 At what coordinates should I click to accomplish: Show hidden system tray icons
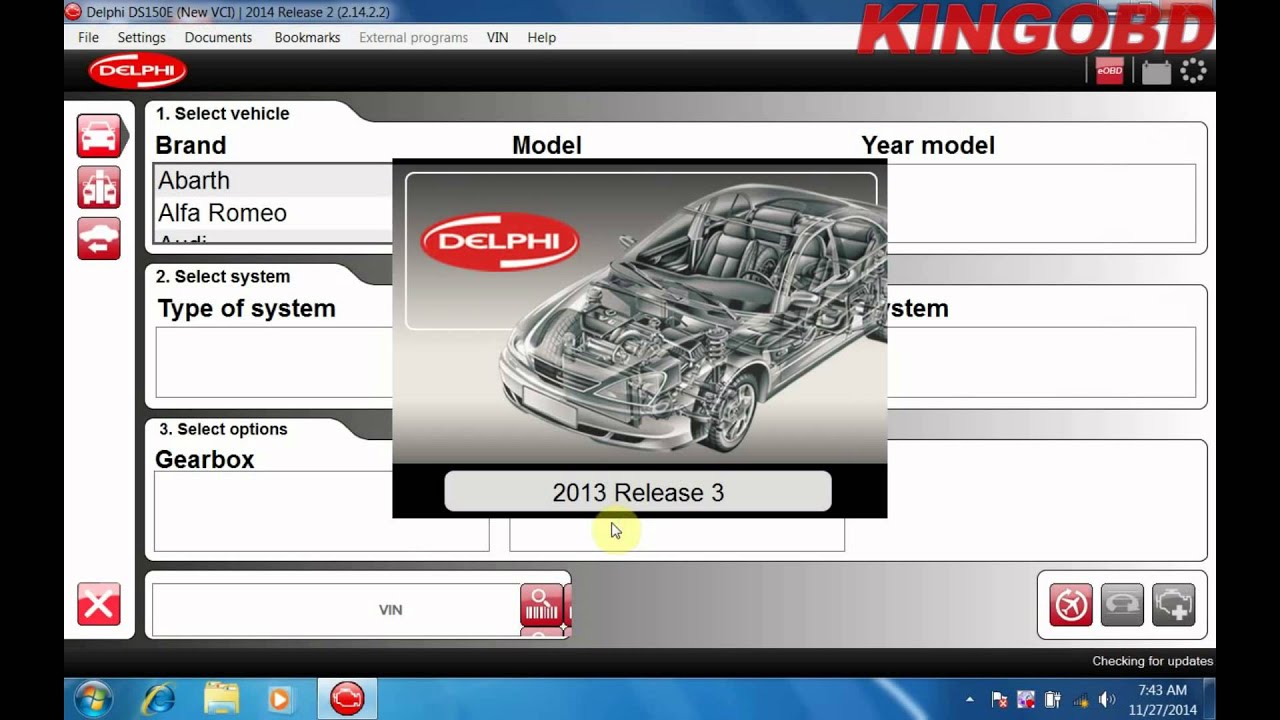click(969, 700)
